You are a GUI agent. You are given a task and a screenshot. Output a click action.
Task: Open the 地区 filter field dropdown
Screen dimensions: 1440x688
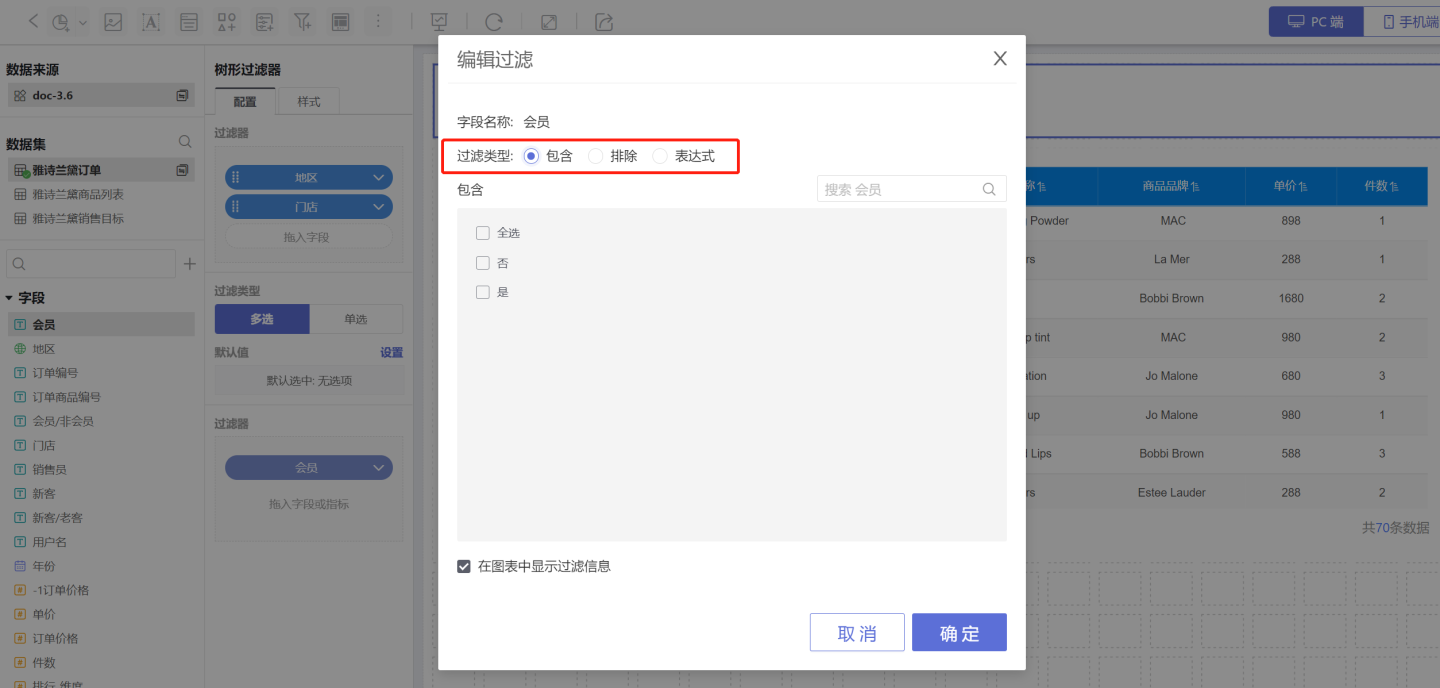(x=379, y=178)
